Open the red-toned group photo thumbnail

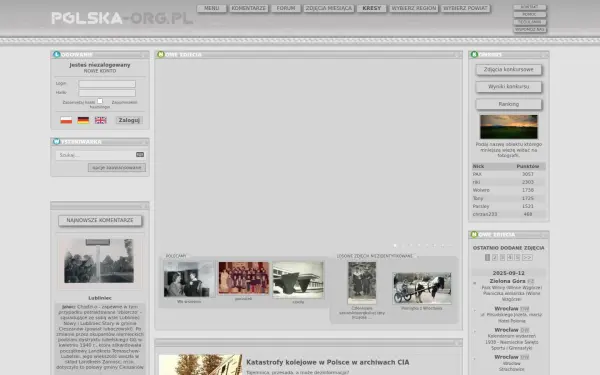click(244, 278)
